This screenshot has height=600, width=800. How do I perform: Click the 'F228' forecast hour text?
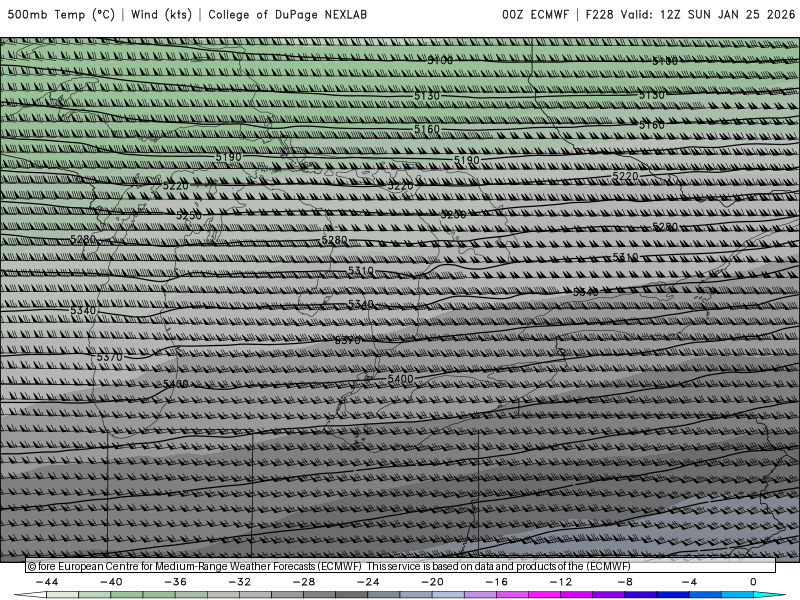point(599,15)
